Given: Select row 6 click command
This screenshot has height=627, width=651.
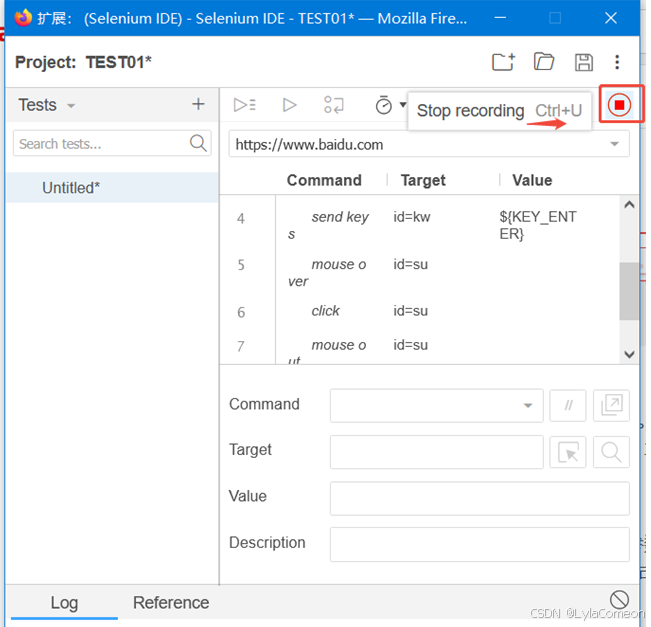Looking at the screenshot, I should (419, 311).
